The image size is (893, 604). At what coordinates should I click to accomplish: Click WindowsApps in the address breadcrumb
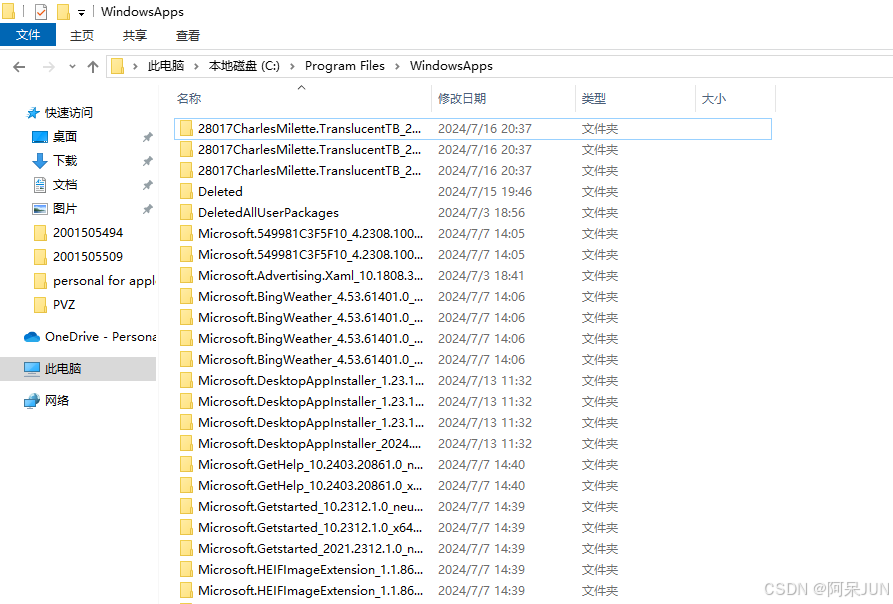(x=451, y=66)
